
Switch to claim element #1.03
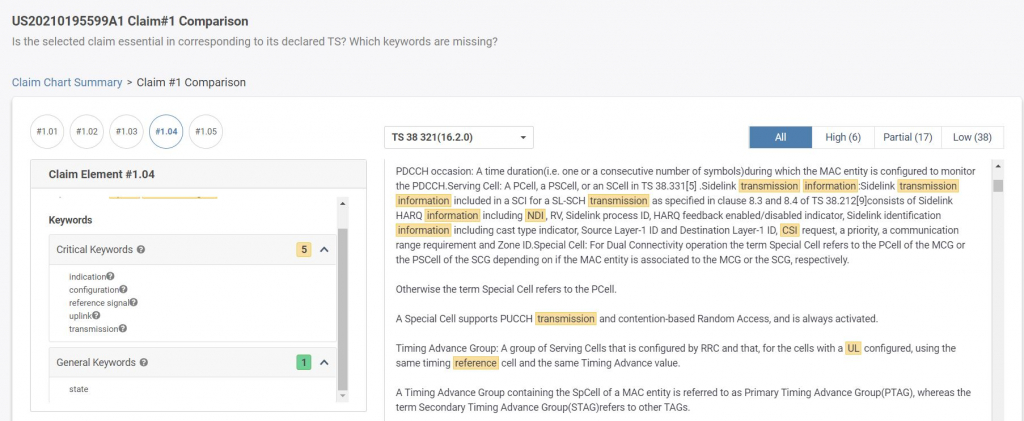click(126, 132)
